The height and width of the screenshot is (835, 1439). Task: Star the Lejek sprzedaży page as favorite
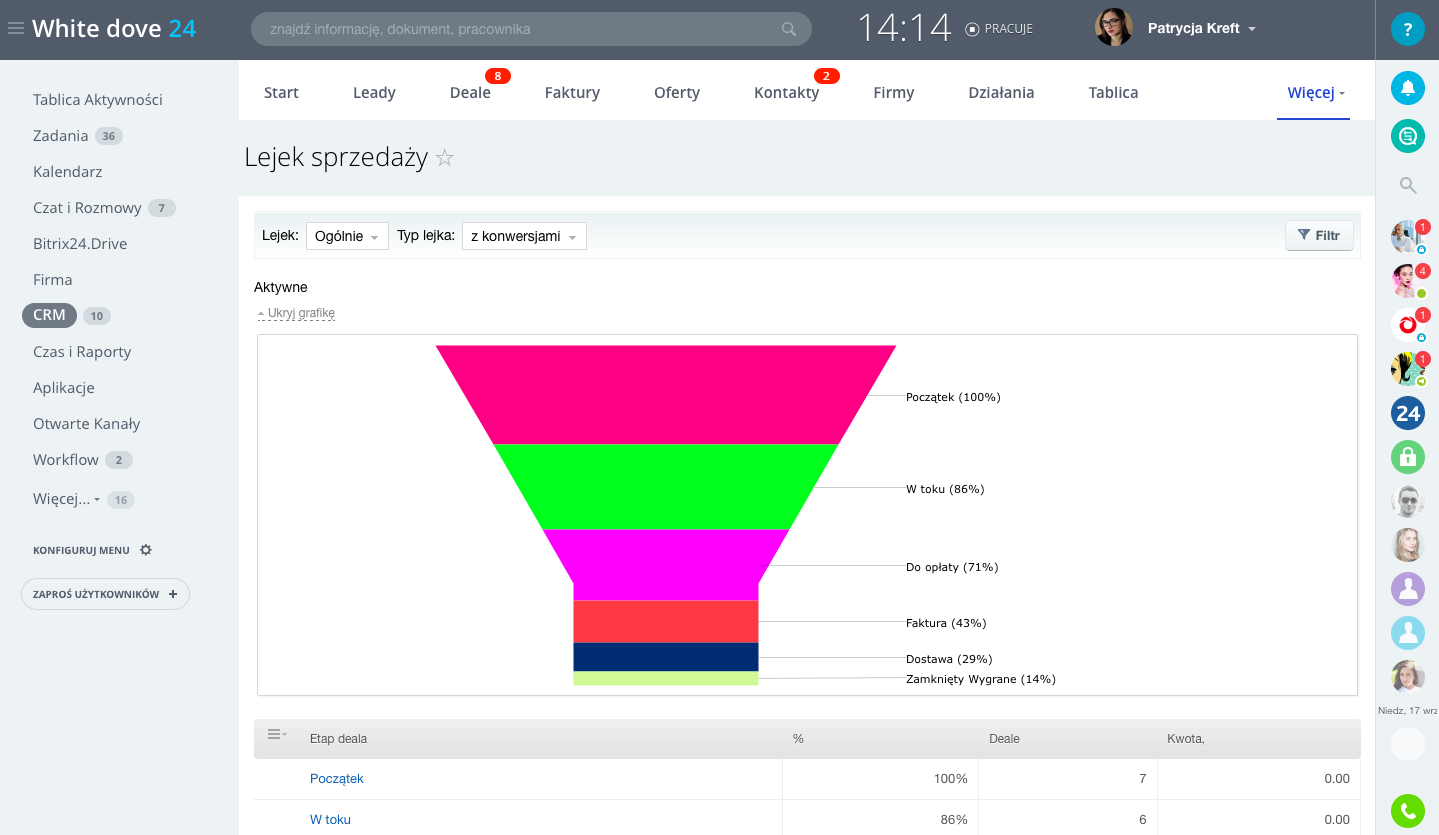click(x=445, y=158)
